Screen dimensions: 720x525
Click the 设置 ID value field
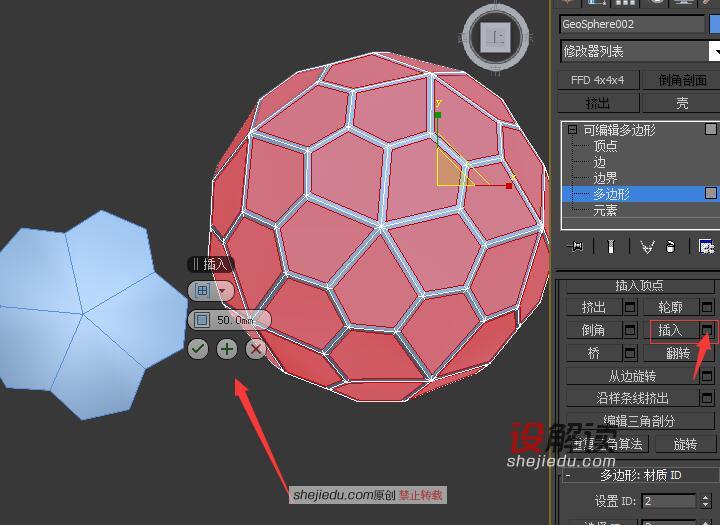669,501
